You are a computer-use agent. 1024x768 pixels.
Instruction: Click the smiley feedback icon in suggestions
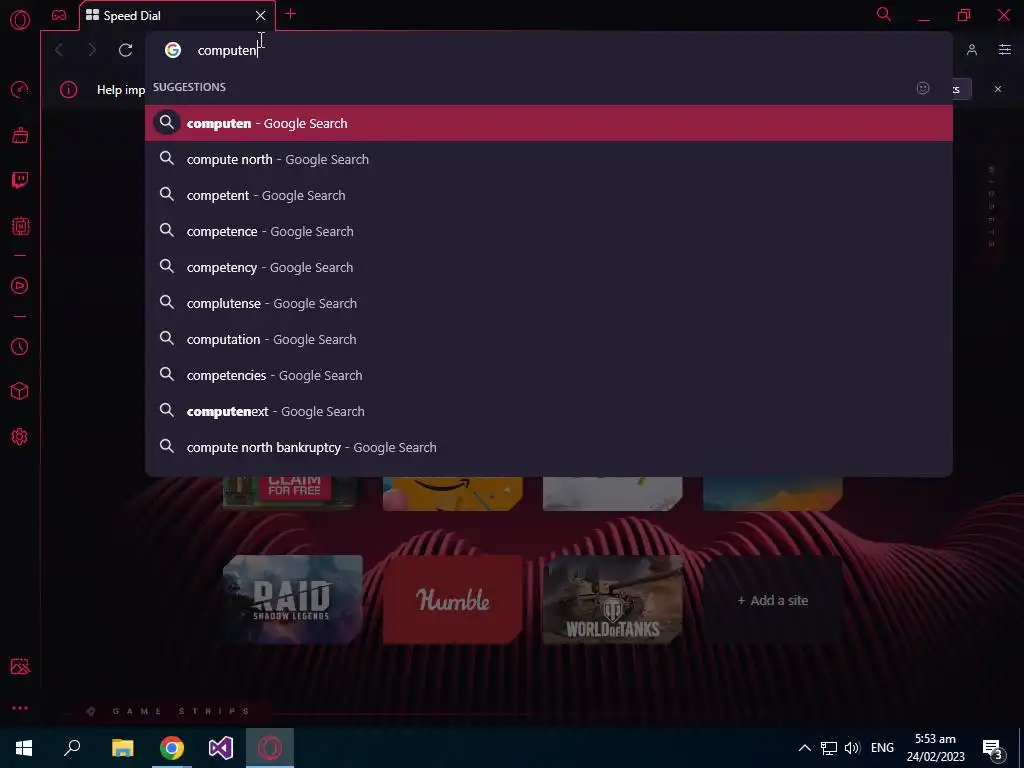pos(923,88)
